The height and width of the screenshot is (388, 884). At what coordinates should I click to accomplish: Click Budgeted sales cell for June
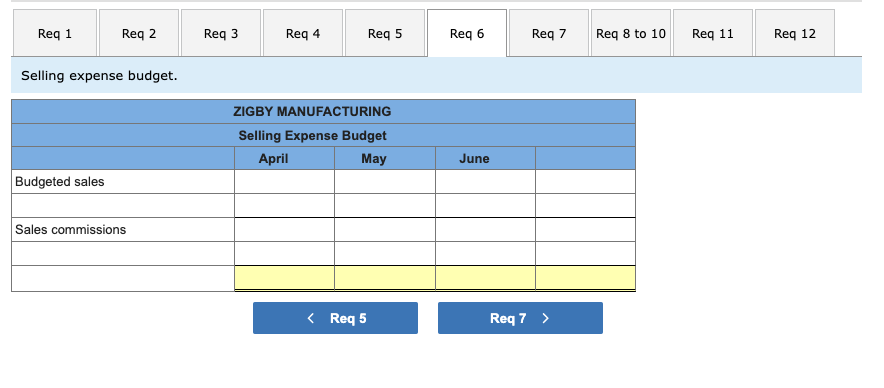tap(485, 182)
